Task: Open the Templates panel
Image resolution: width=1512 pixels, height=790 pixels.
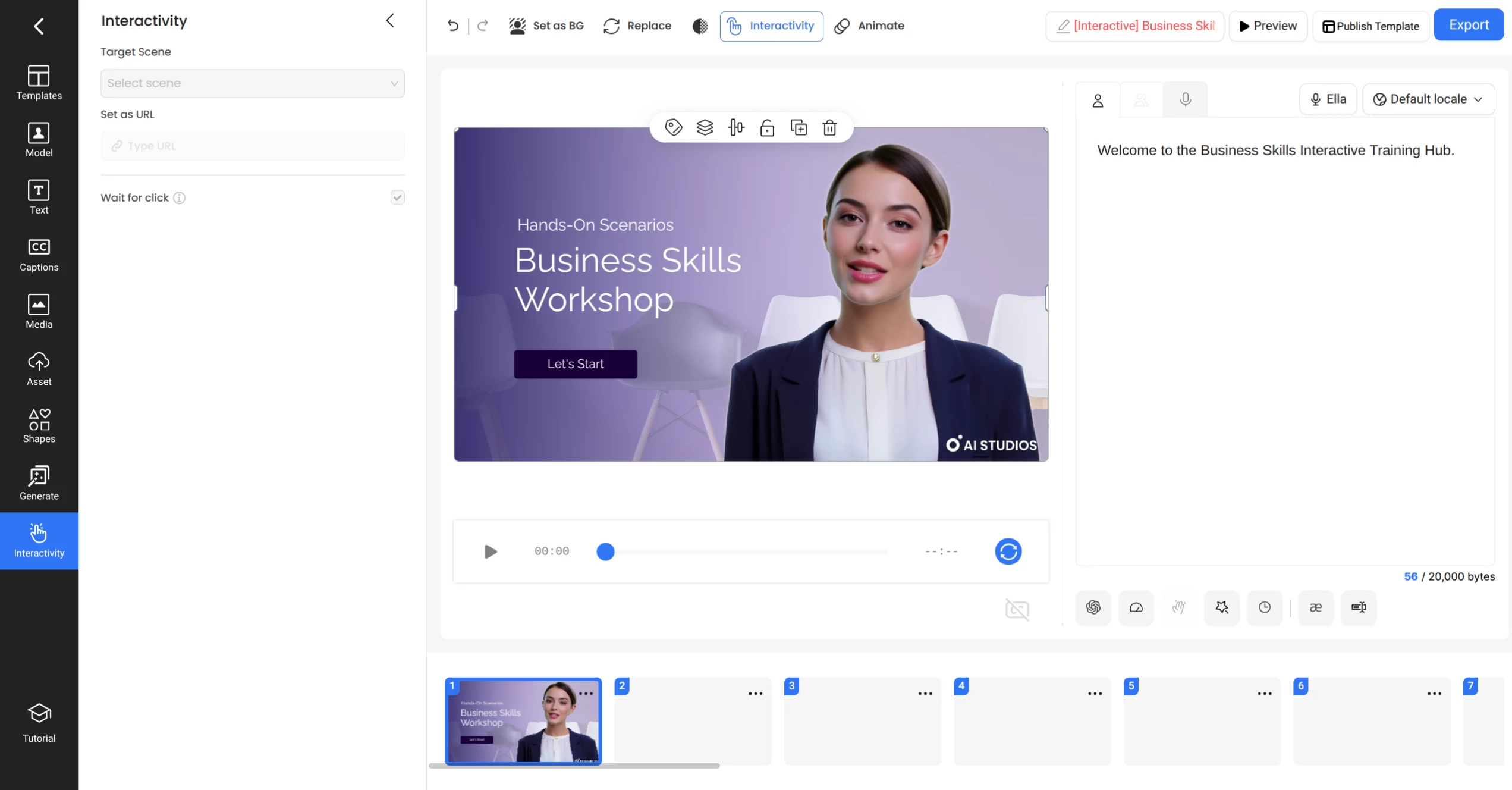Action: (x=39, y=83)
